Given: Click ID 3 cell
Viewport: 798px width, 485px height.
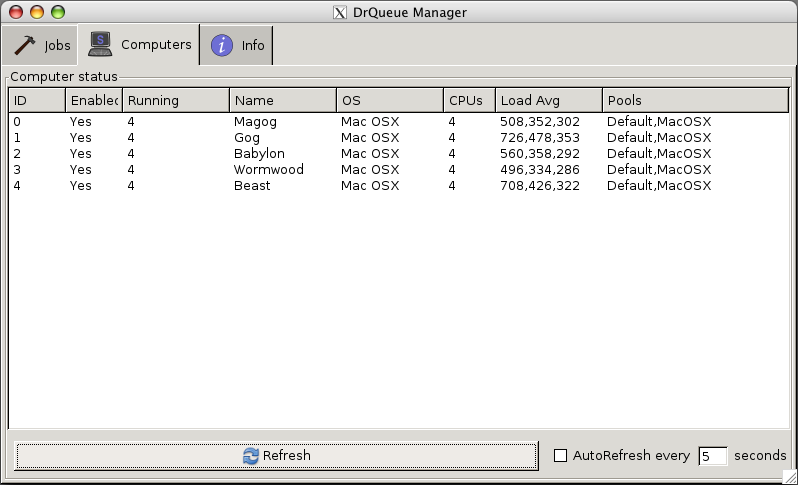Looking at the screenshot, I should (x=17, y=169).
